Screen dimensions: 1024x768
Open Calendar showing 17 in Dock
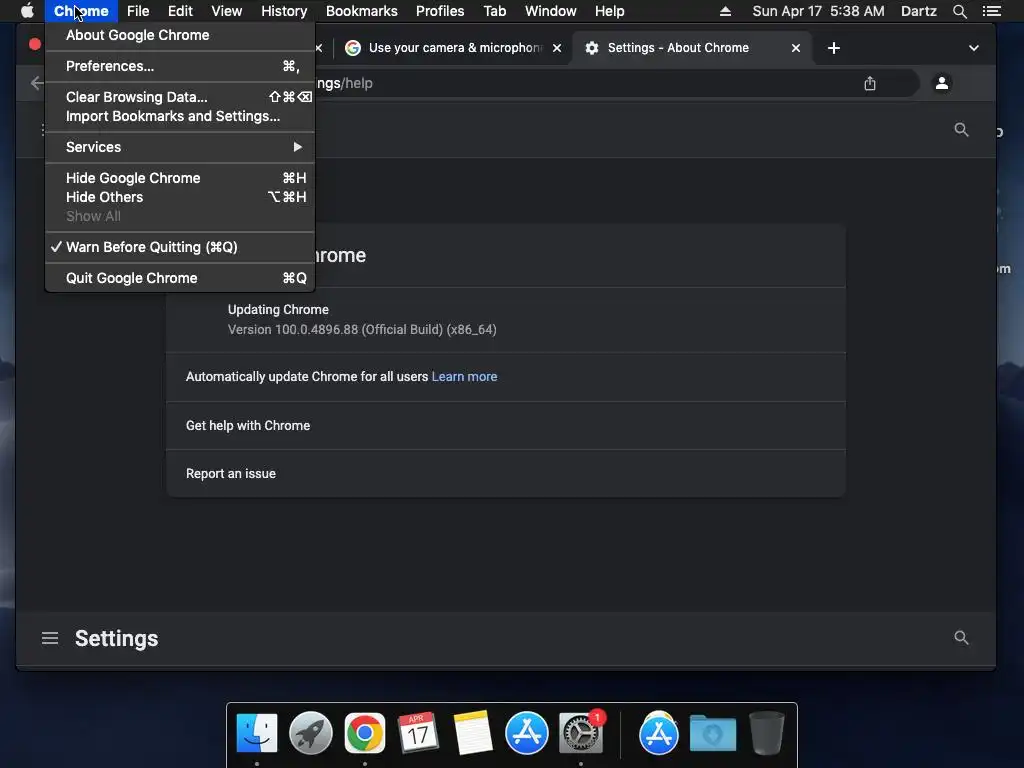coord(419,733)
